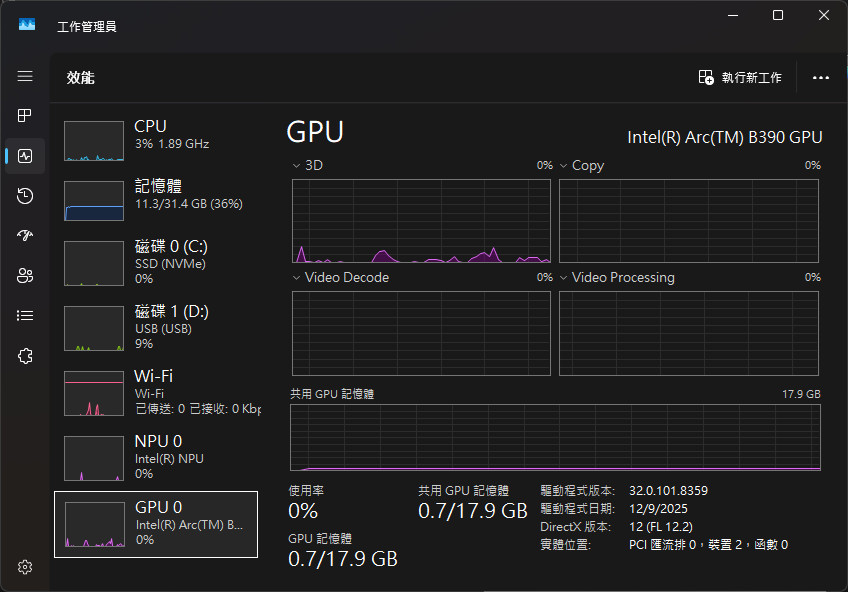Open the hamburger navigation menu

[x=25, y=76]
